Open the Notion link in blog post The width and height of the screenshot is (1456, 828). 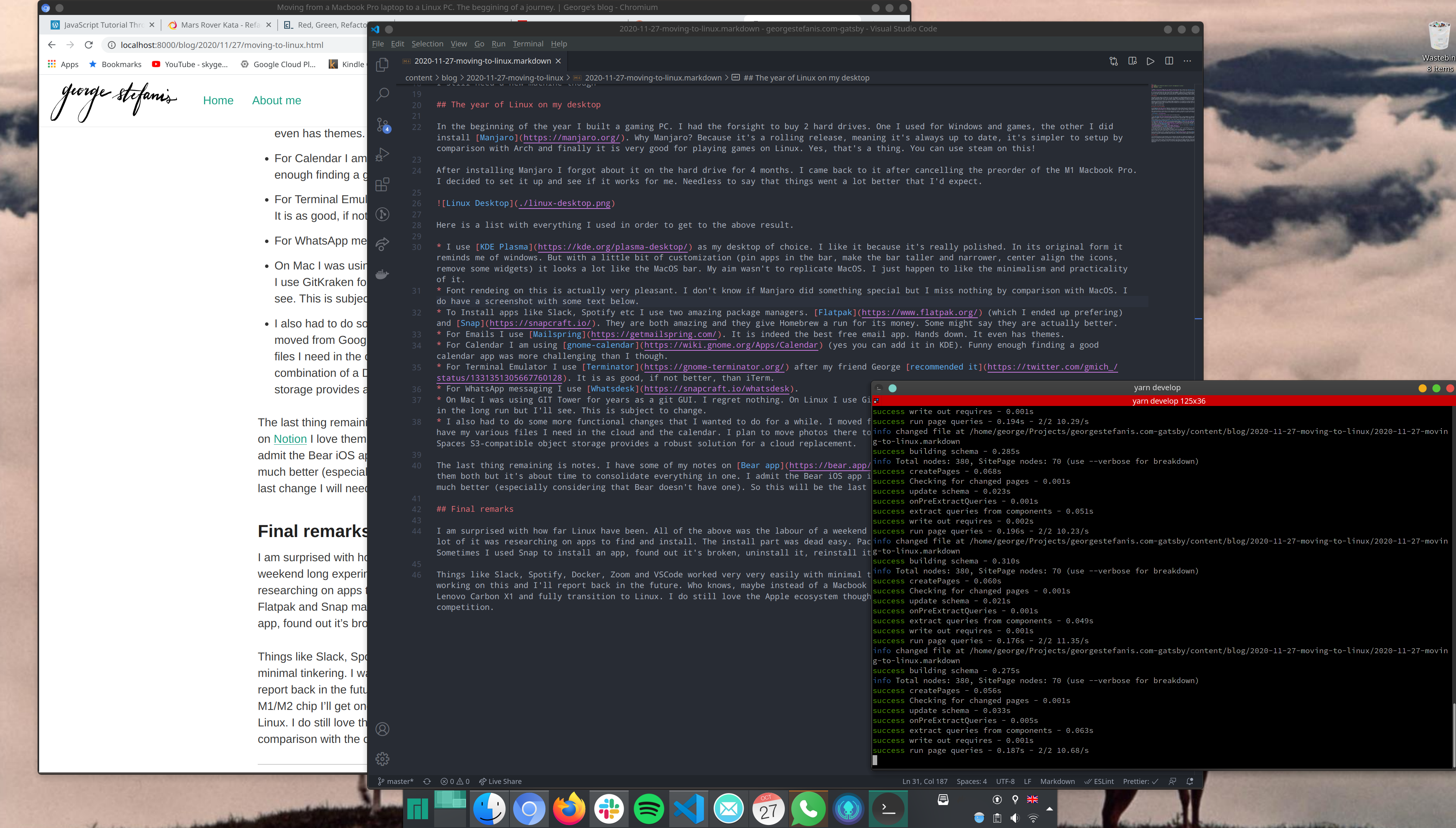point(290,439)
